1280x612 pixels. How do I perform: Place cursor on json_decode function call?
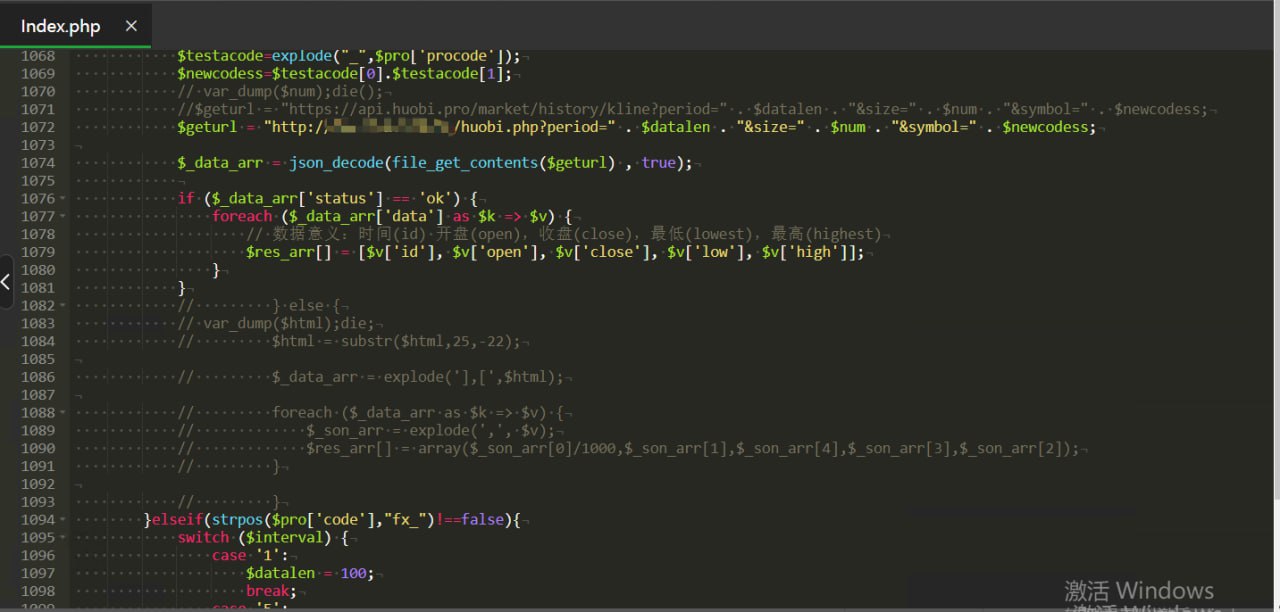click(338, 163)
